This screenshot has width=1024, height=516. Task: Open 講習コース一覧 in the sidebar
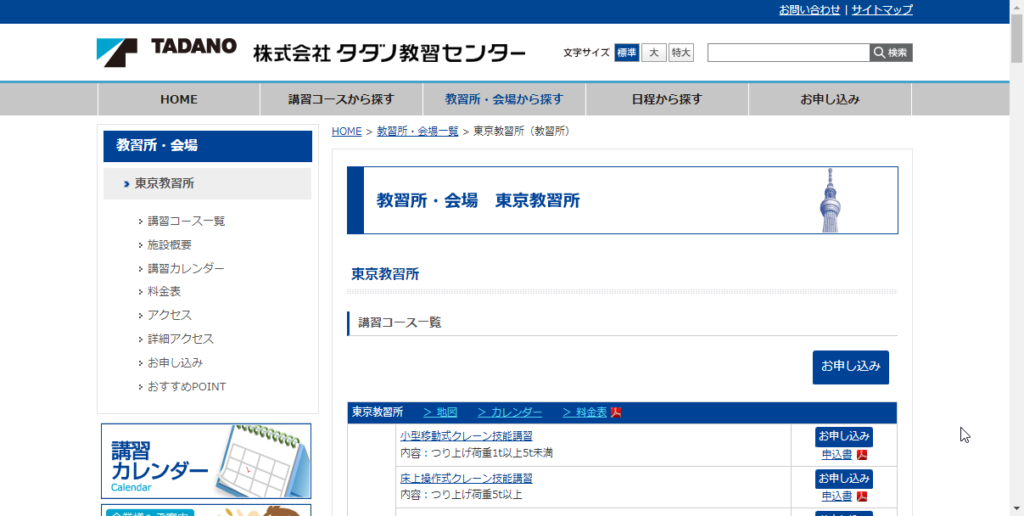pyautogui.click(x=186, y=221)
